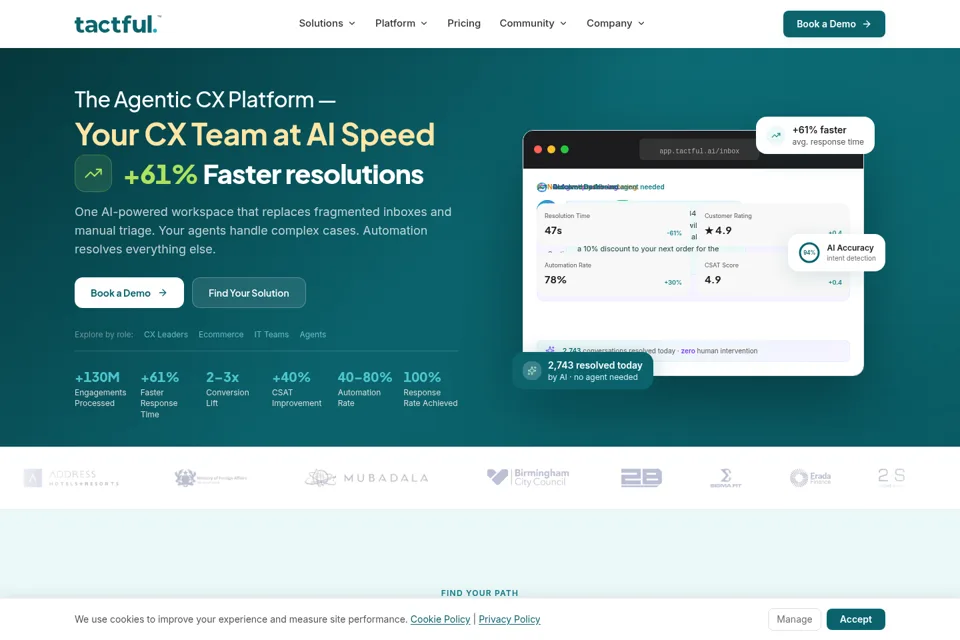The width and height of the screenshot is (960, 640).
Task: Click the trend icon in +61% faster card
Action: (776, 135)
